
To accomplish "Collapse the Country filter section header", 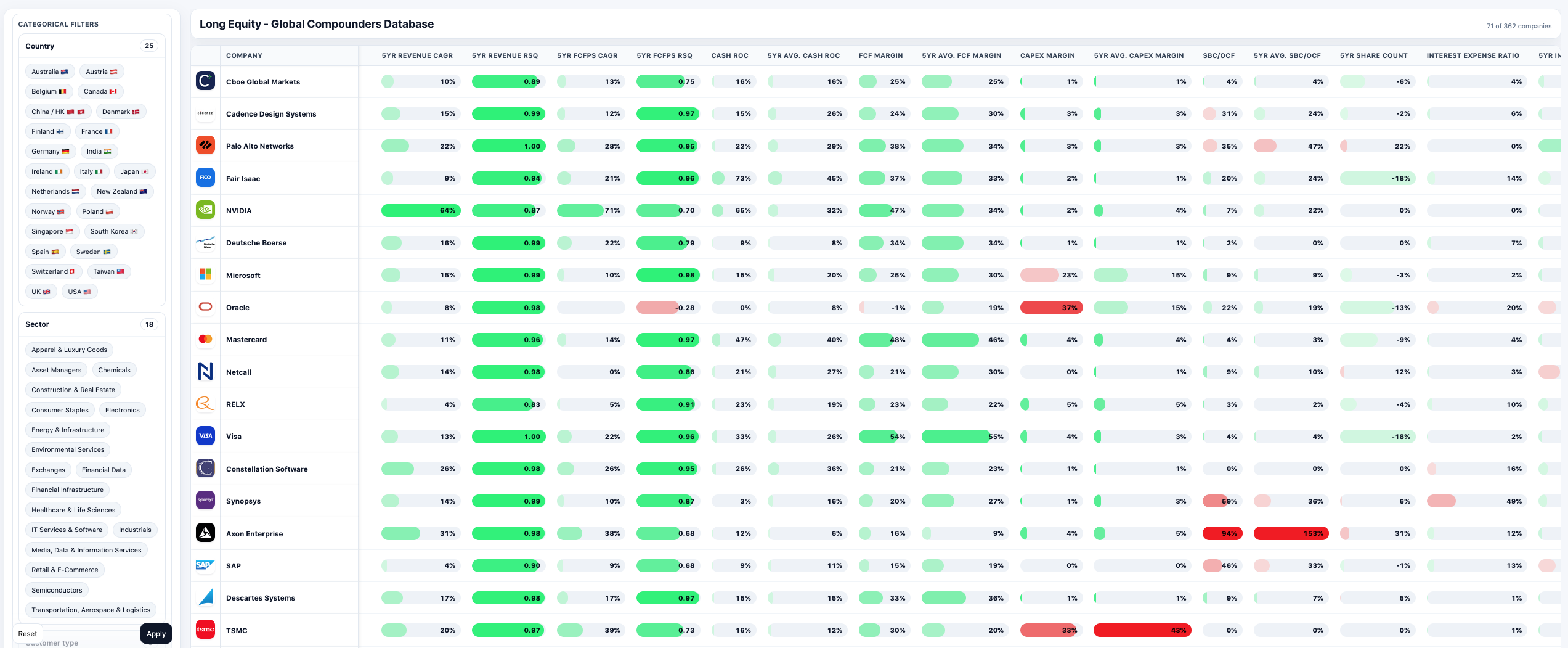I will 92,46.
